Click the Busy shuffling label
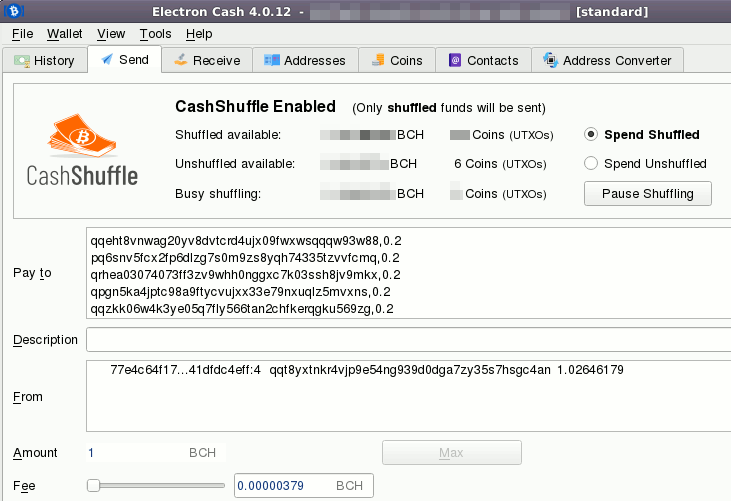The height and width of the screenshot is (501, 731). click(218, 193)
